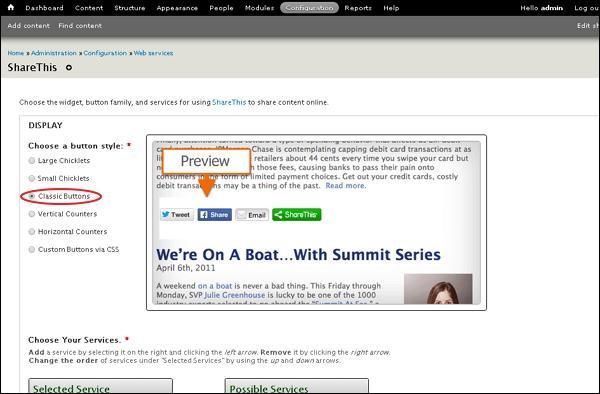Click the Read more link in preview

click(346, 186)
